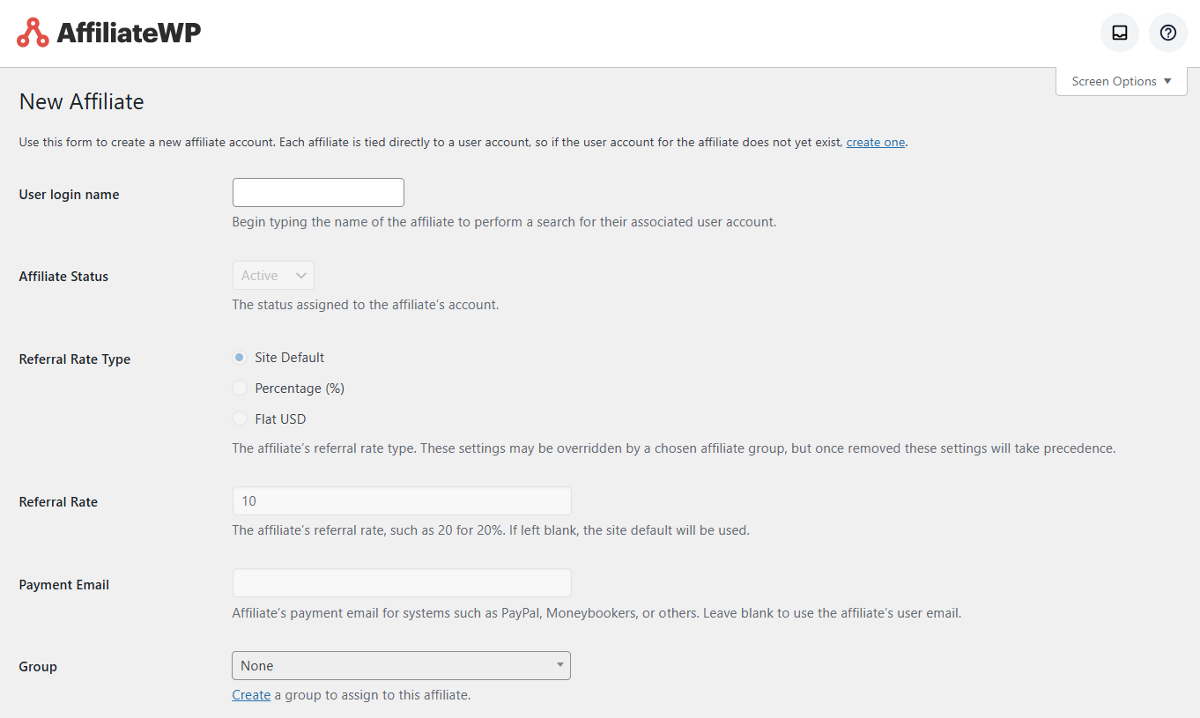Choose the Percentage (%) rate type
Viewport: 1200px width, 718px height.
click(239, 388)
